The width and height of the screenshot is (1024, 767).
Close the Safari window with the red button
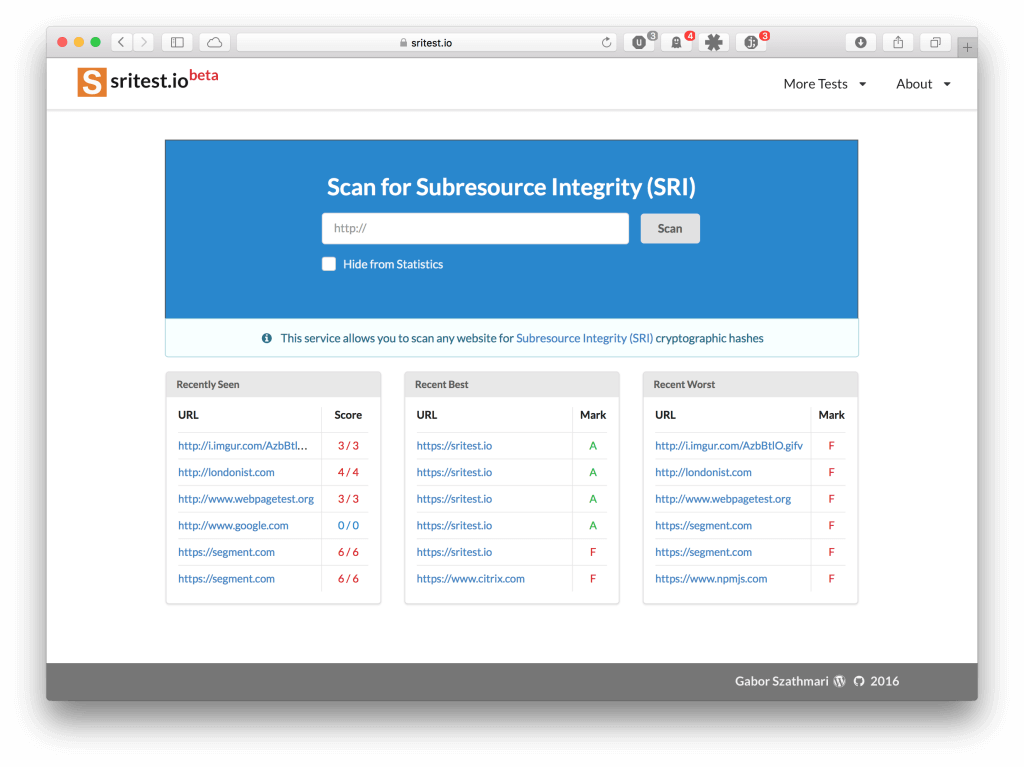click(62, 42)
